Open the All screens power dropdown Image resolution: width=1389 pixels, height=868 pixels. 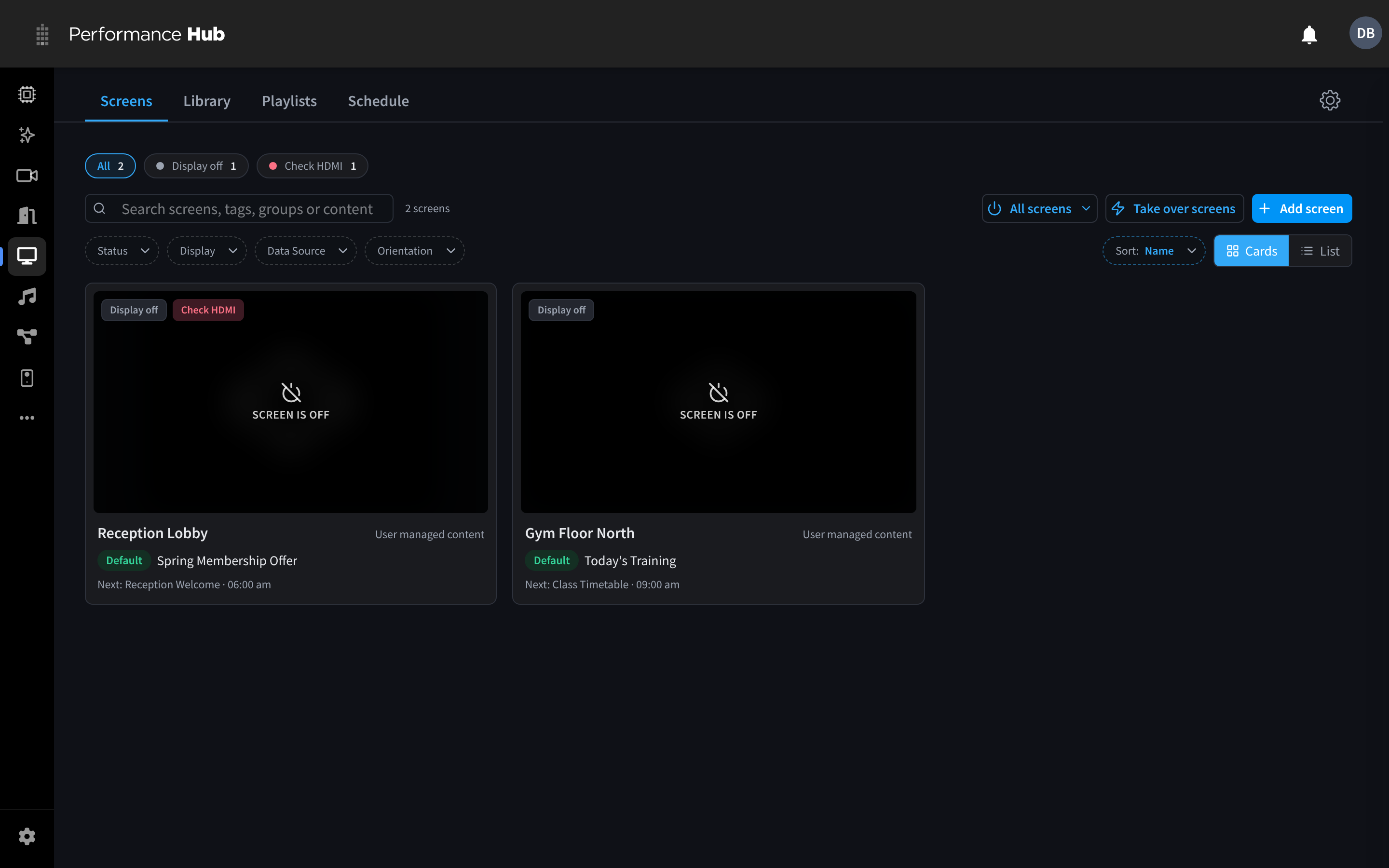[x=1039, y=208]
